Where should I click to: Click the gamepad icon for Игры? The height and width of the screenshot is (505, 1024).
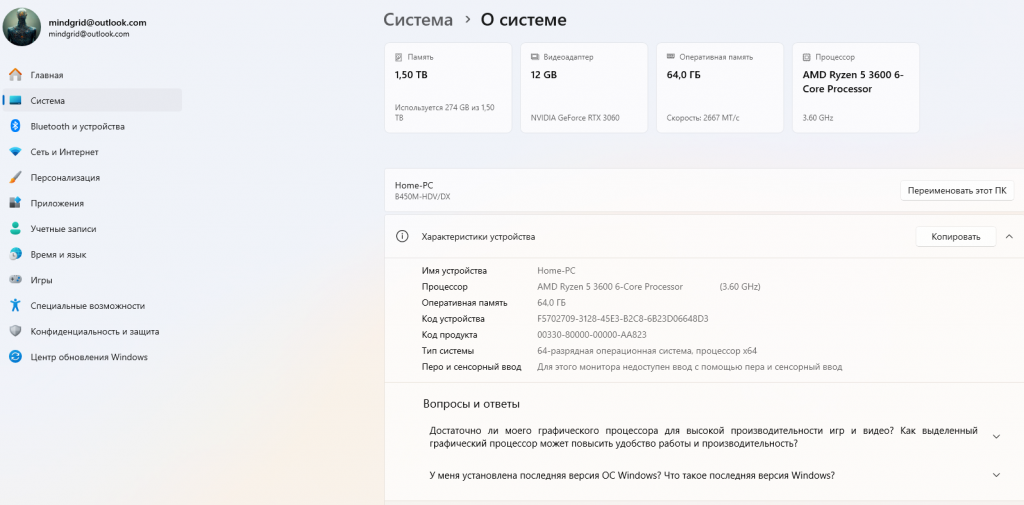click(15, 280)
